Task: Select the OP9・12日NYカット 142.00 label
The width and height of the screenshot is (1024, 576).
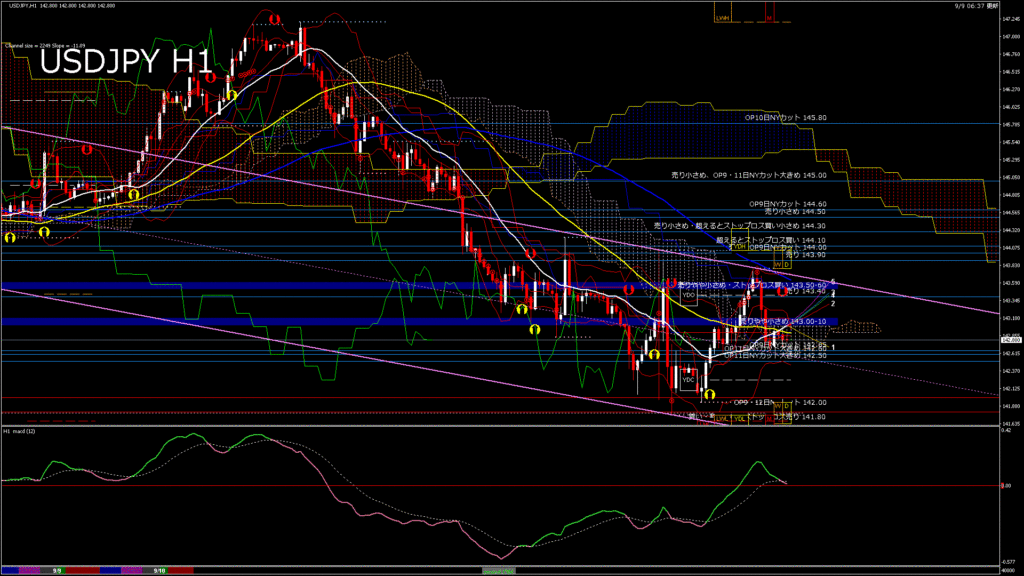Action: point(780,402)
